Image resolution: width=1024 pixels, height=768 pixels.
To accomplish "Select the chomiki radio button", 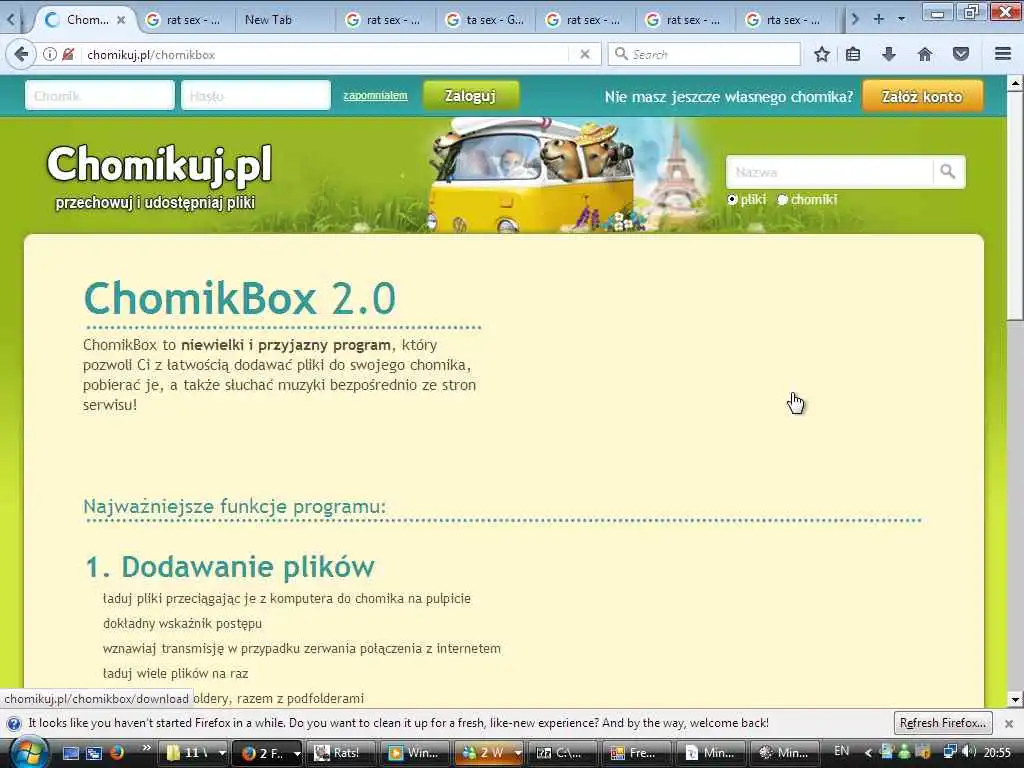I will 782,200.
